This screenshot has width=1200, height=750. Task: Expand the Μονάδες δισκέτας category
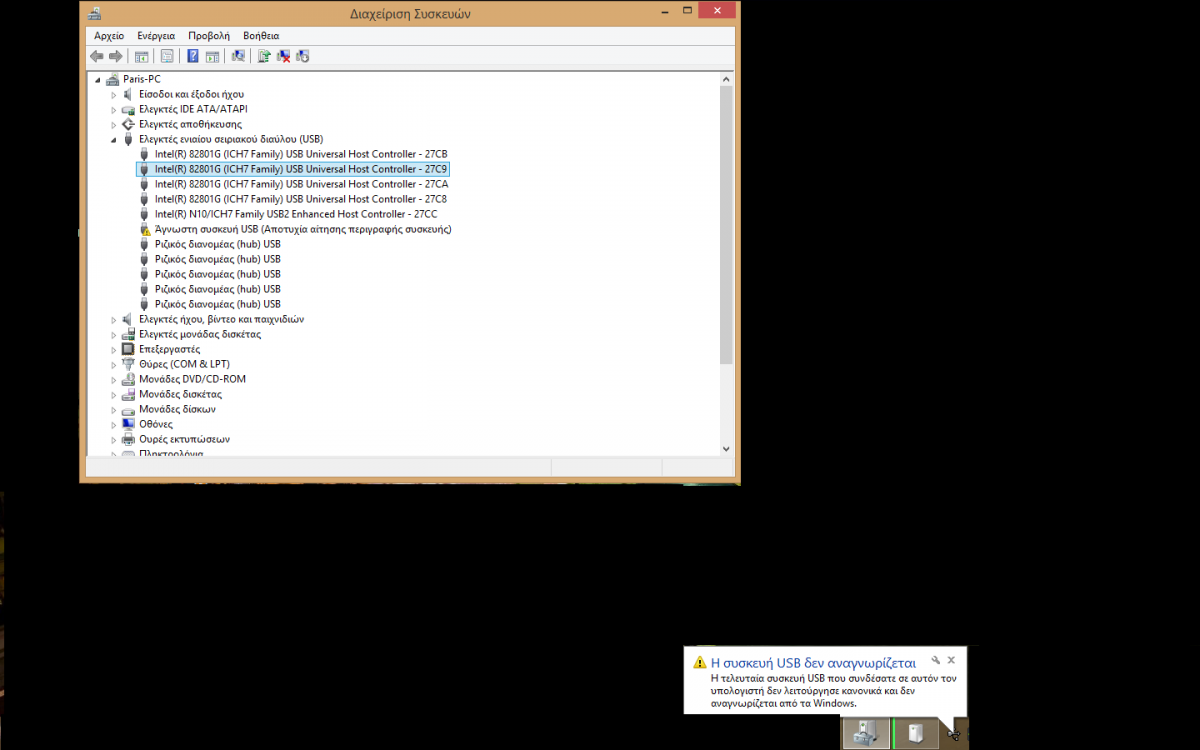coord(113,394)
